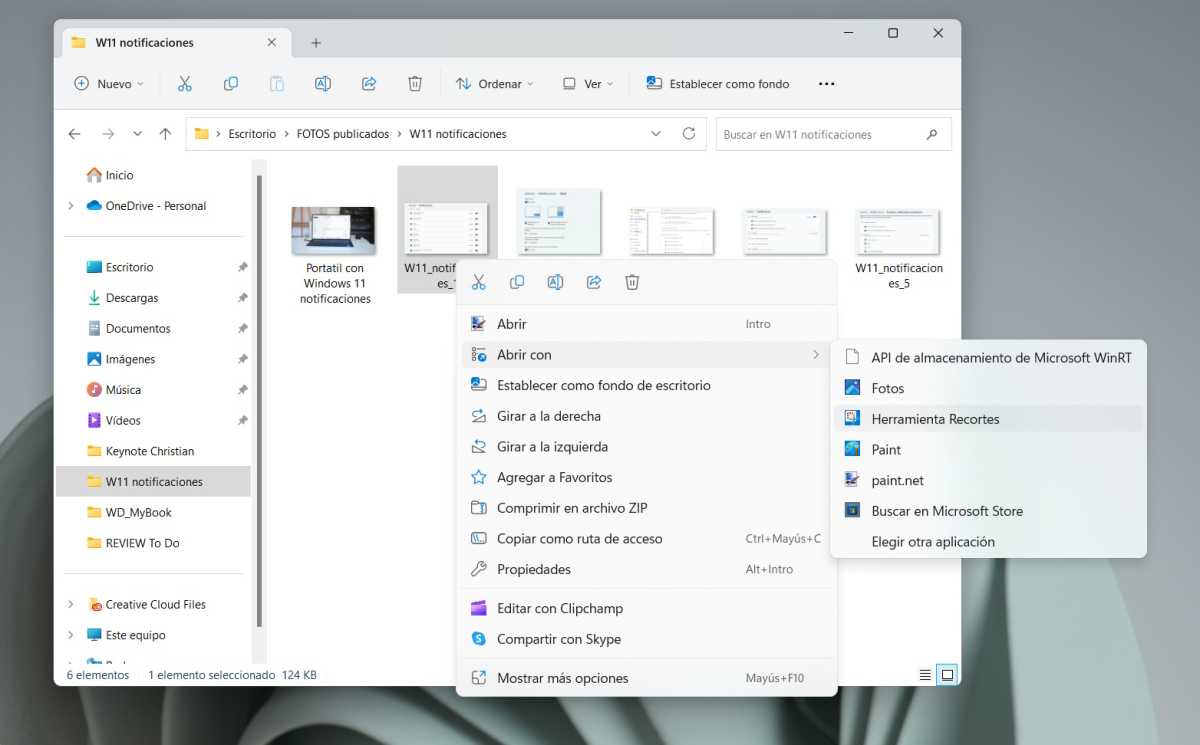Select Buscar en Microsoft Store
The image size is (1200, 745).
click(988, 511)
